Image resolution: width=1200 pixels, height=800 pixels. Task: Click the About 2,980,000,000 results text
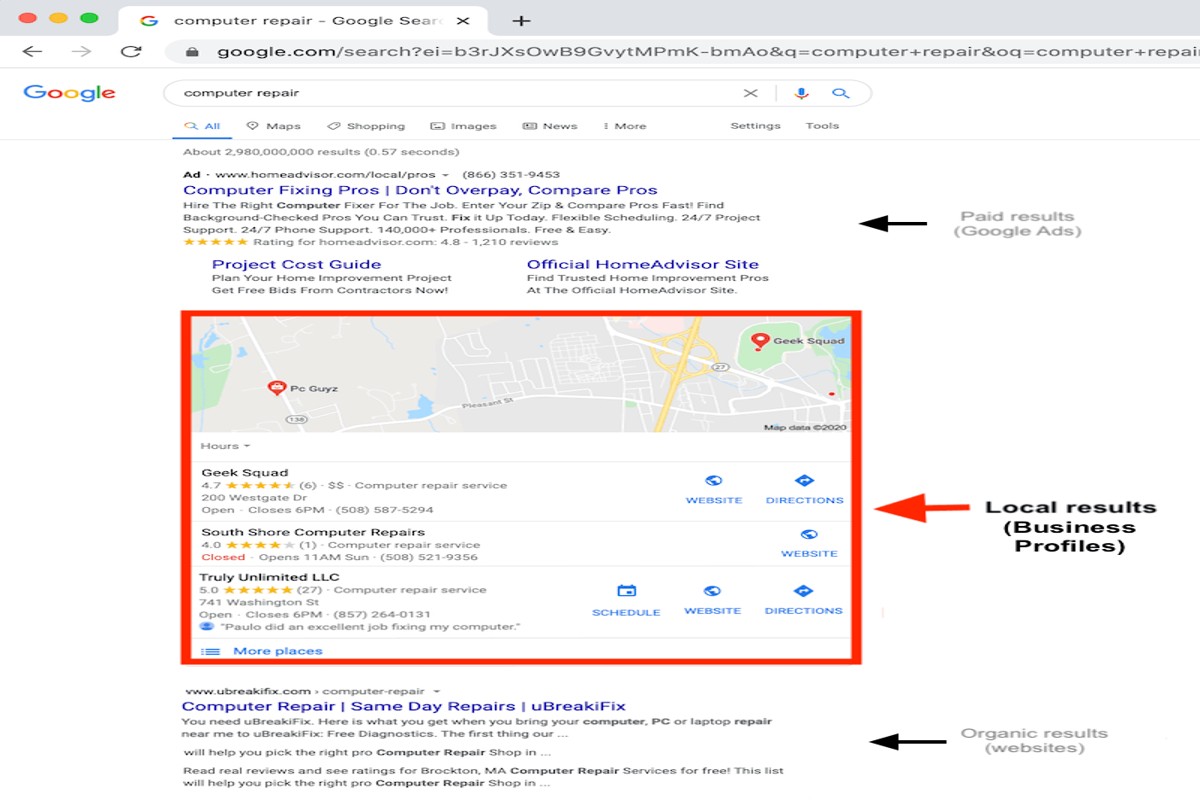(321, 152)
